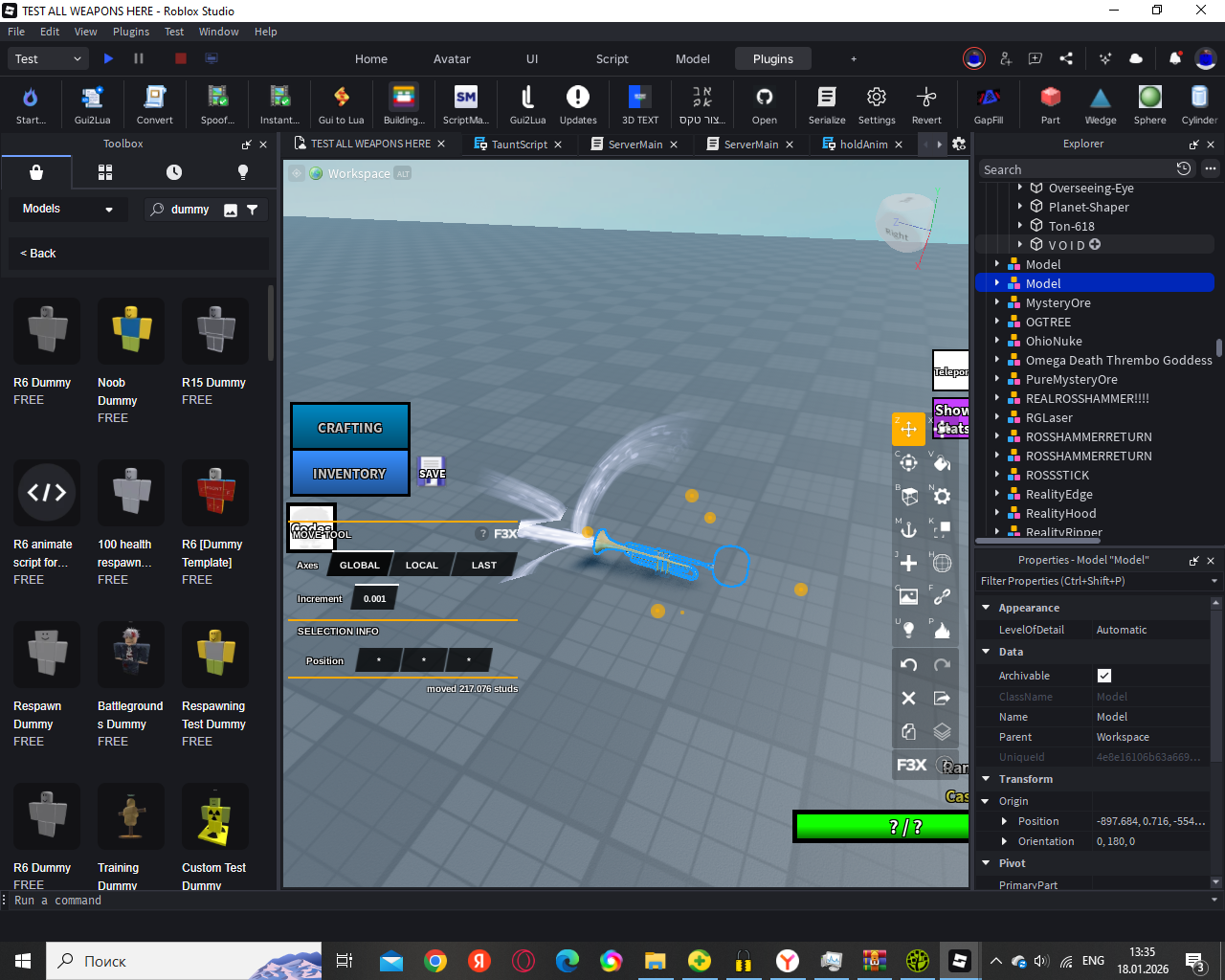Select the Noob Dummy thumbnail
The height and width of the screenshot is (980, 1225).
click(131, 330)
